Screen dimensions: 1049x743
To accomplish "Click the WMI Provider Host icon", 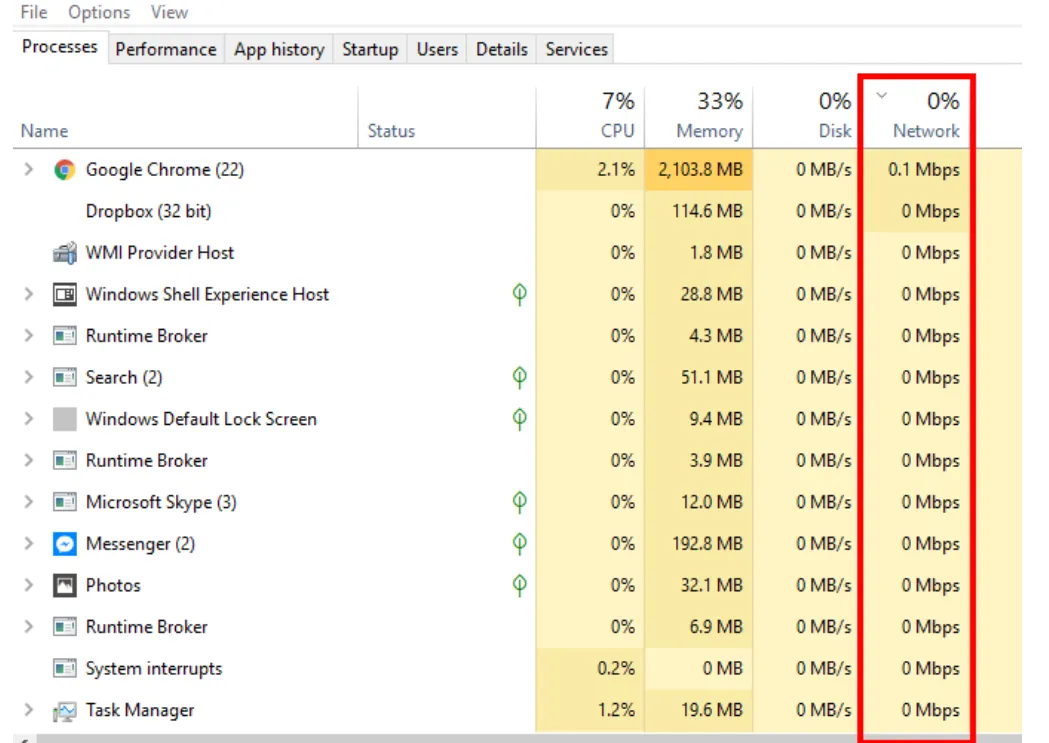I will tap(65, 252).
